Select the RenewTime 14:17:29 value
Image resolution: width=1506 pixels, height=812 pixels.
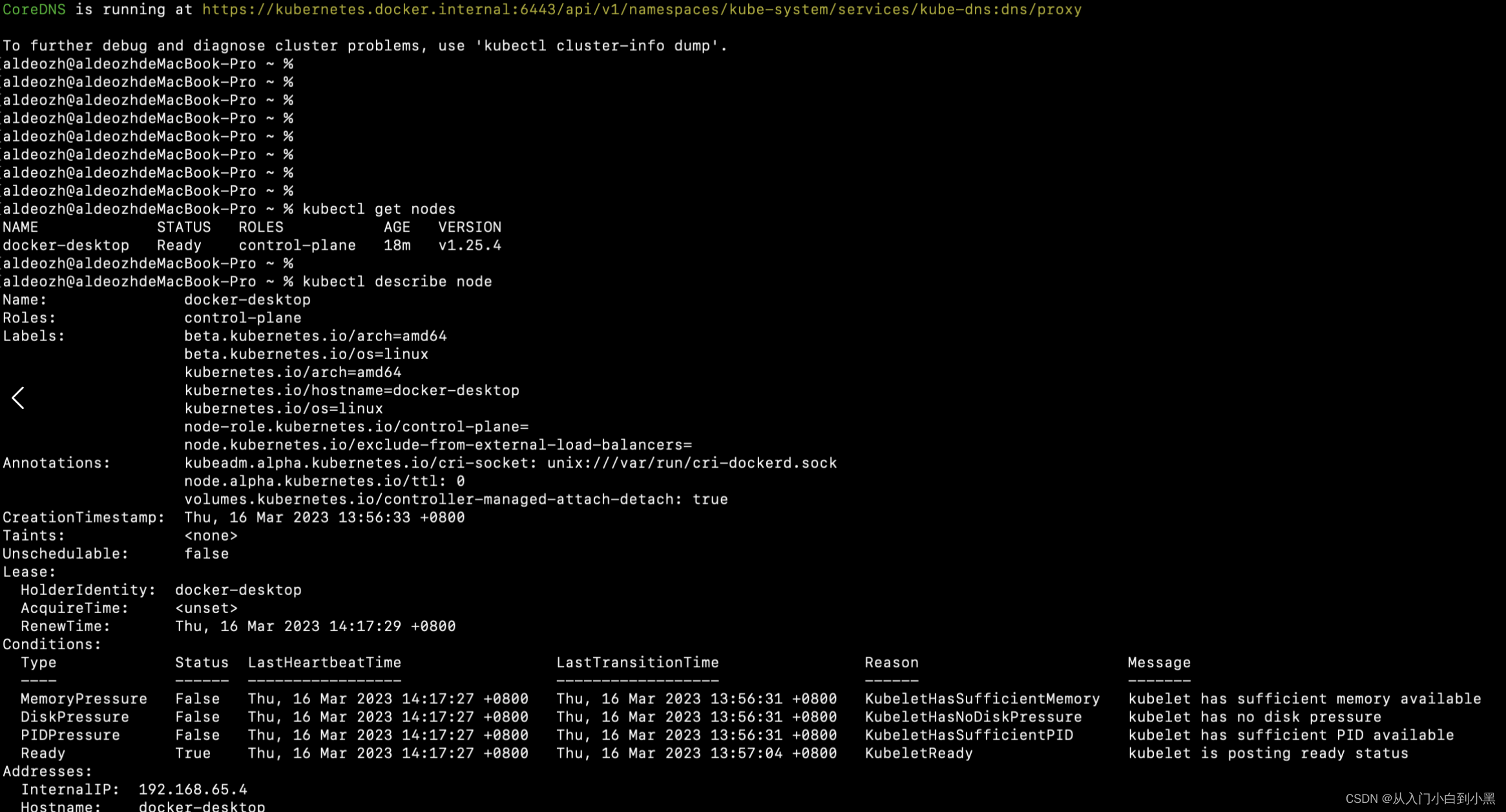coord(315,626)
